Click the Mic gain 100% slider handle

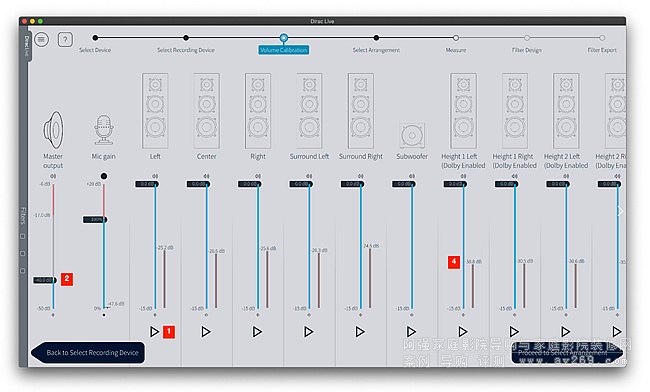95,220
